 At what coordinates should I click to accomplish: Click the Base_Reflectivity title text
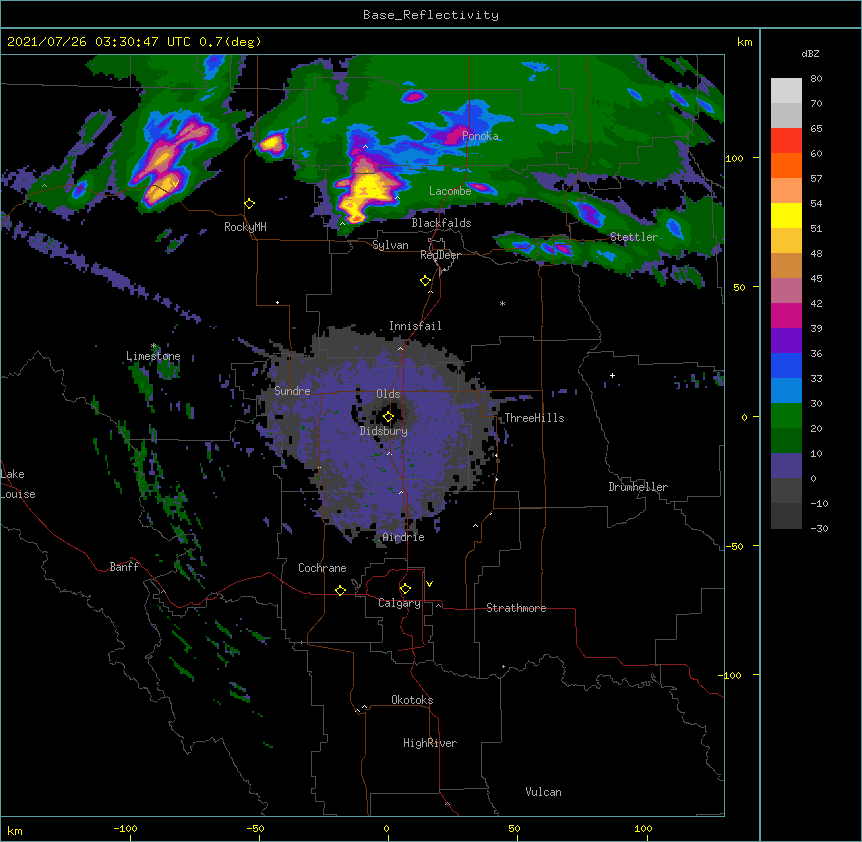pyautogui.click(x=431, y=15)
